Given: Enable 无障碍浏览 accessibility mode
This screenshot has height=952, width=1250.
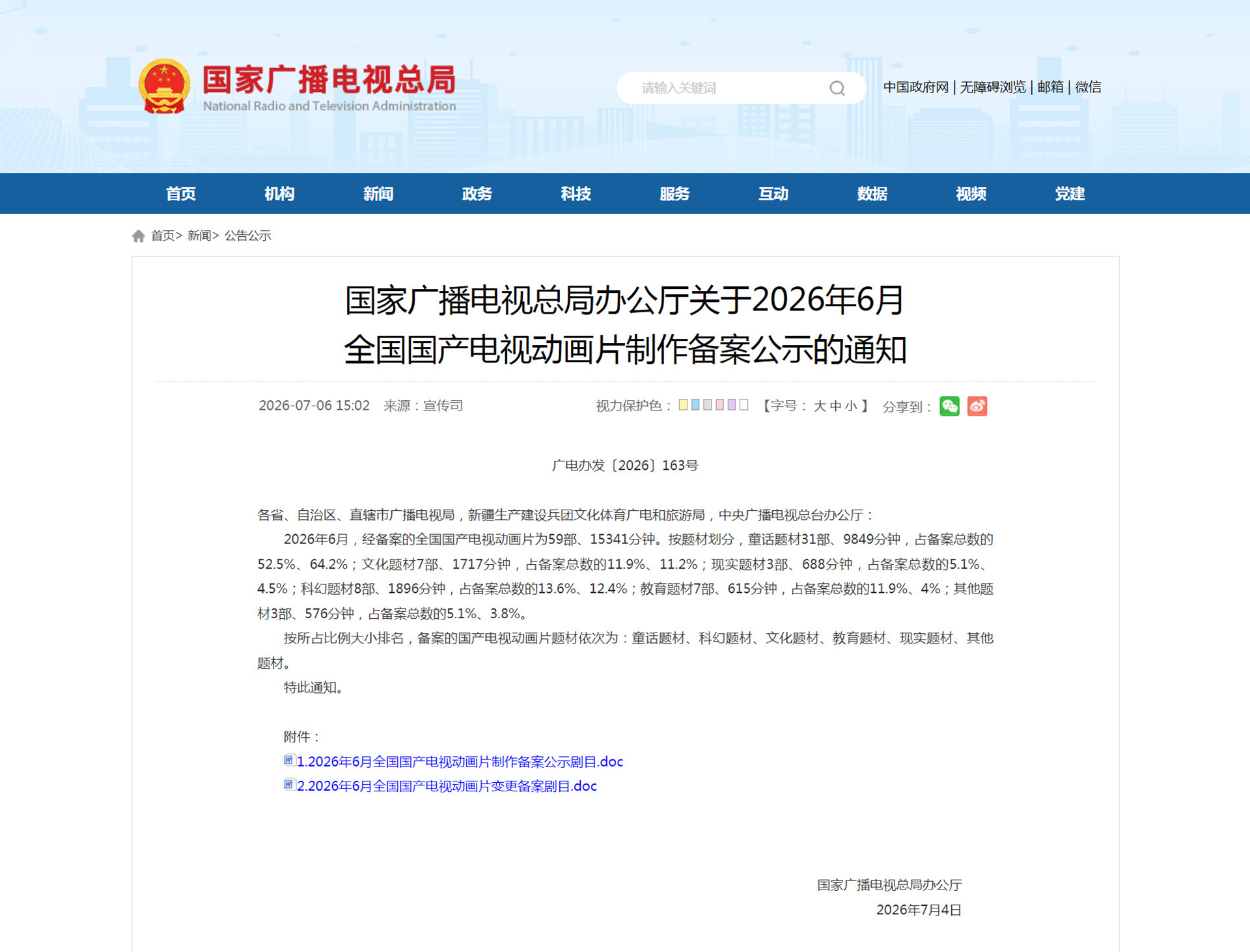Looking at the screenshot, I should [993, 87].
